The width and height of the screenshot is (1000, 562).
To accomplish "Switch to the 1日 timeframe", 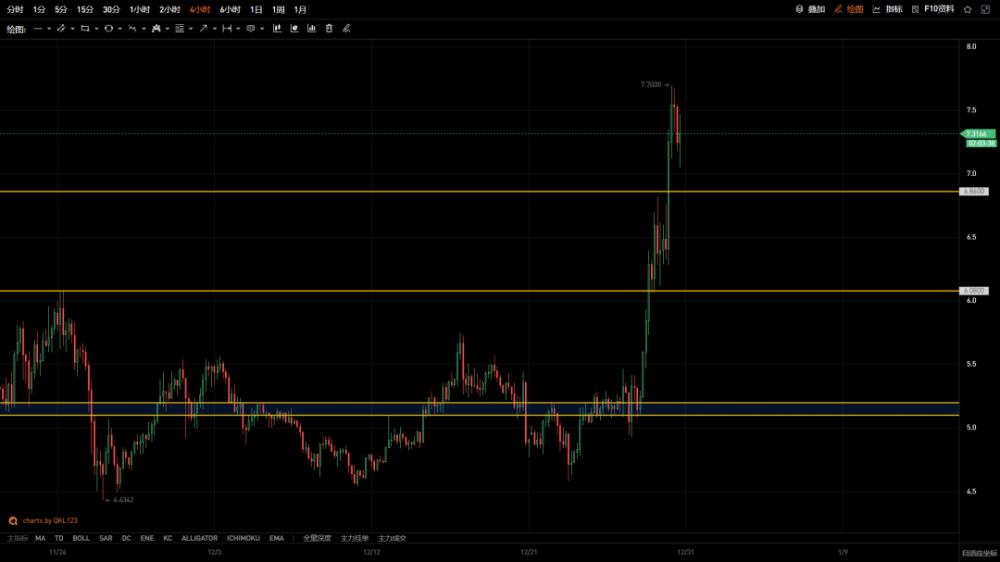I will (256, 10).
